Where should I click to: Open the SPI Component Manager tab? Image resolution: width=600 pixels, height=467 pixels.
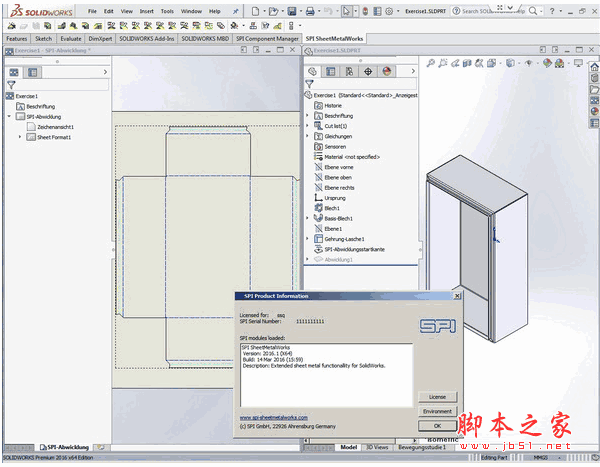pyautogui.click(x=267, y=39)
